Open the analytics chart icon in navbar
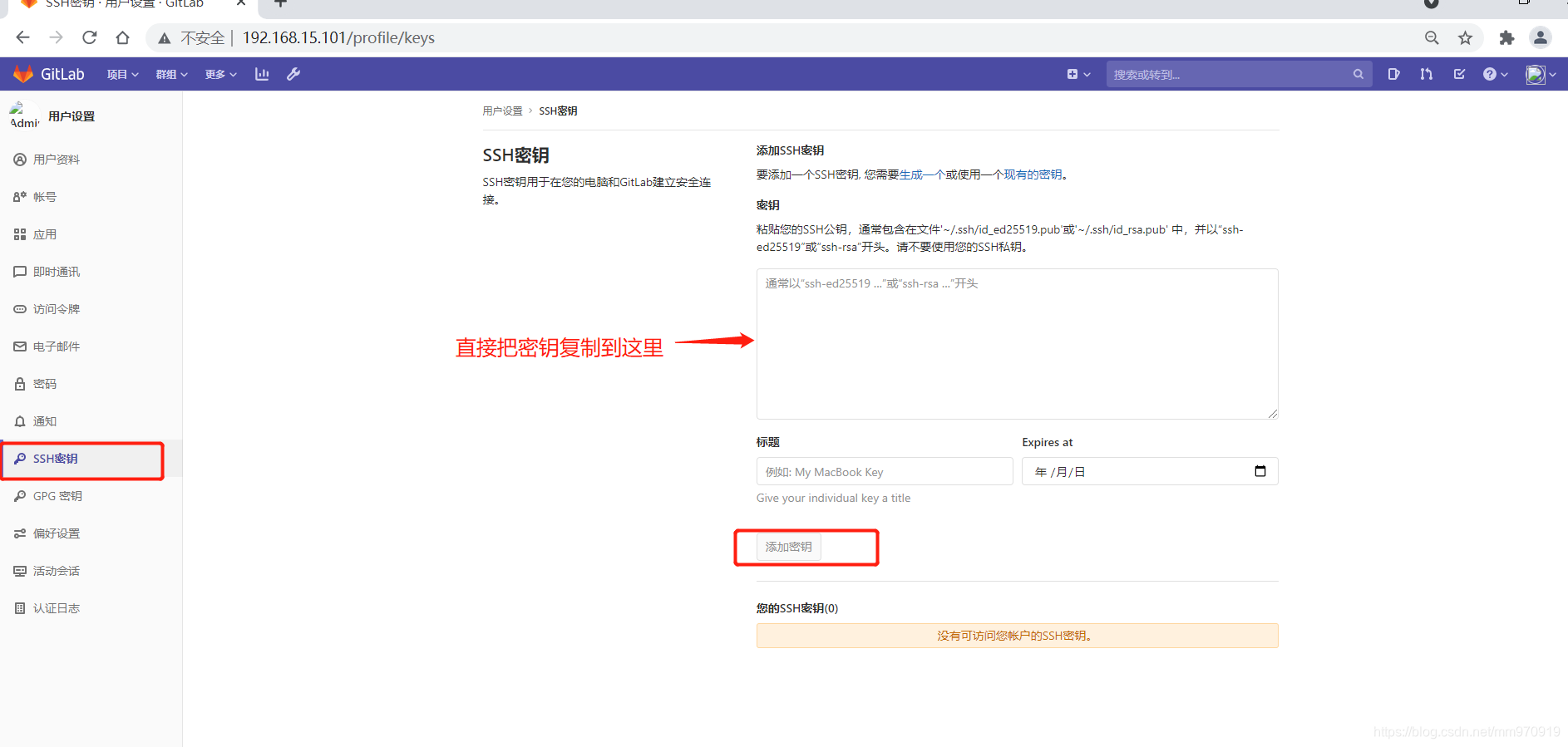 click(262, 74)
